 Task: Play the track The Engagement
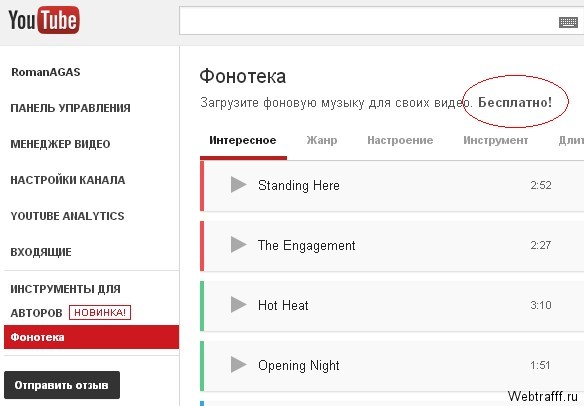click(x=238, y=245)
